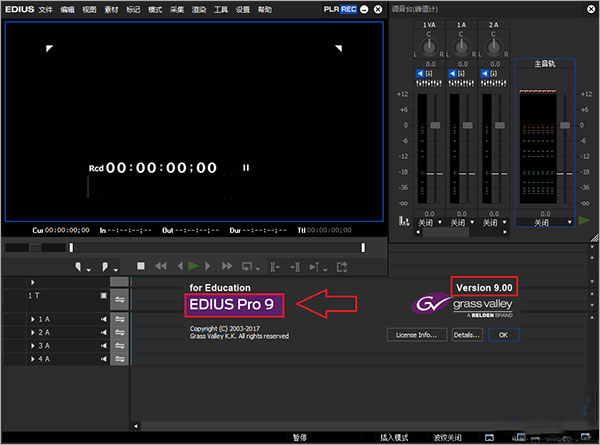This screenshot has height=445, width=600.
Task: Click the previous edit point icon
Action: tap(275, 267)
